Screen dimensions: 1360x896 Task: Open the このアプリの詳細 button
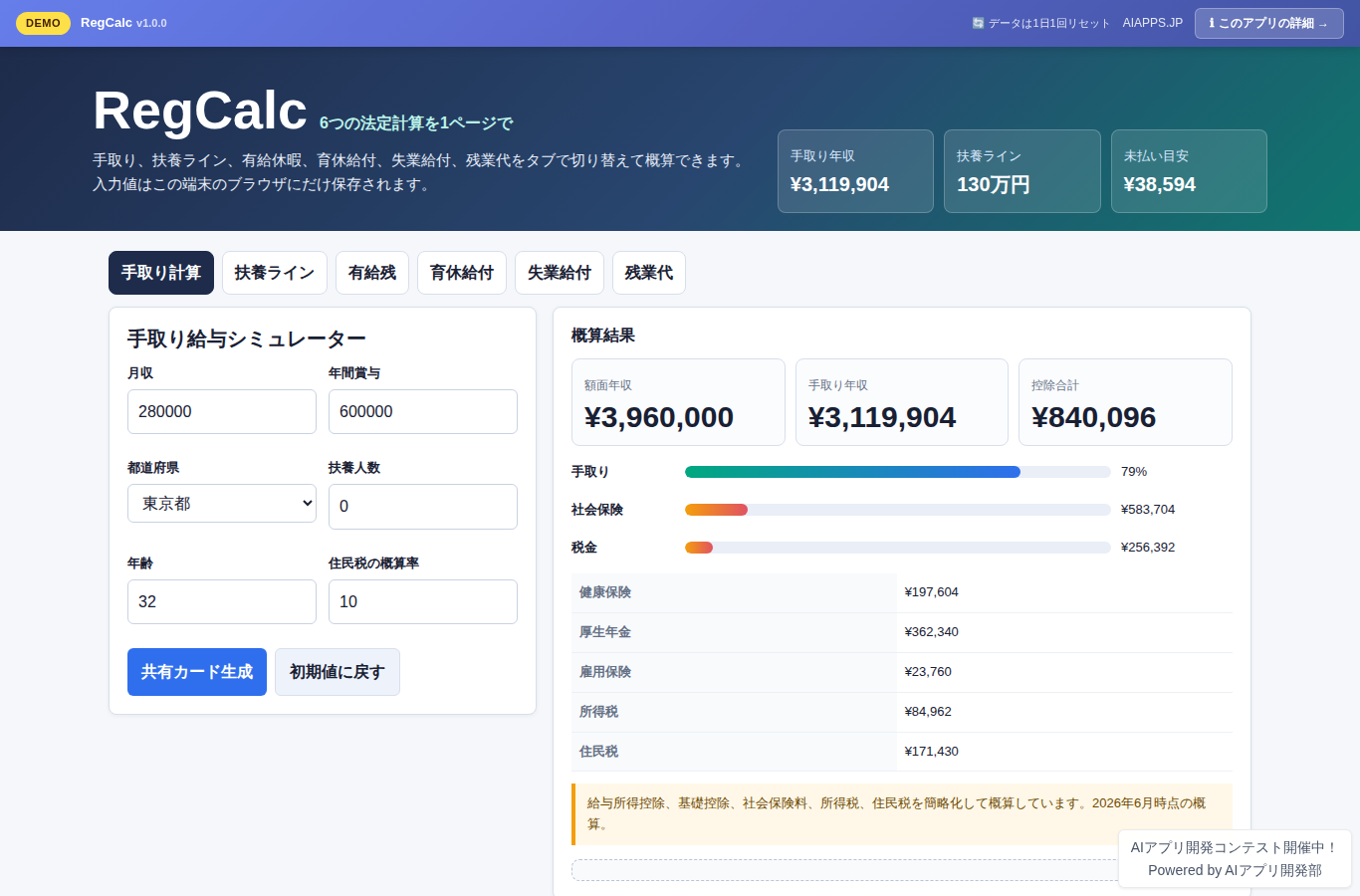pos(1268,23)
